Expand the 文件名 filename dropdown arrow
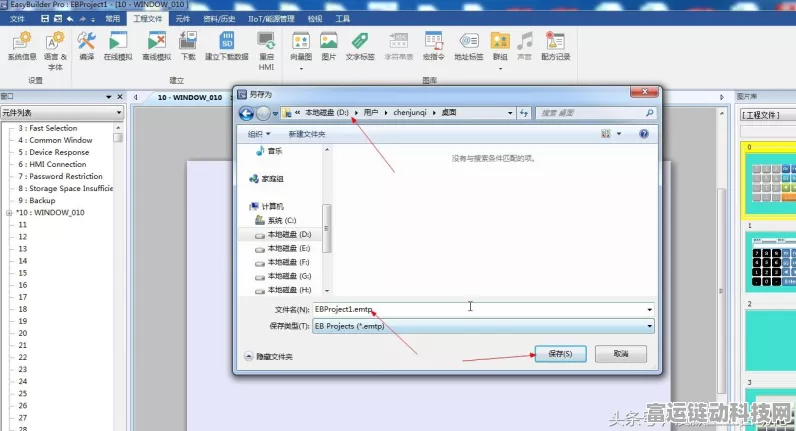Screen dimensions: 796x431 pyautogui.click(x=649, y=309)
